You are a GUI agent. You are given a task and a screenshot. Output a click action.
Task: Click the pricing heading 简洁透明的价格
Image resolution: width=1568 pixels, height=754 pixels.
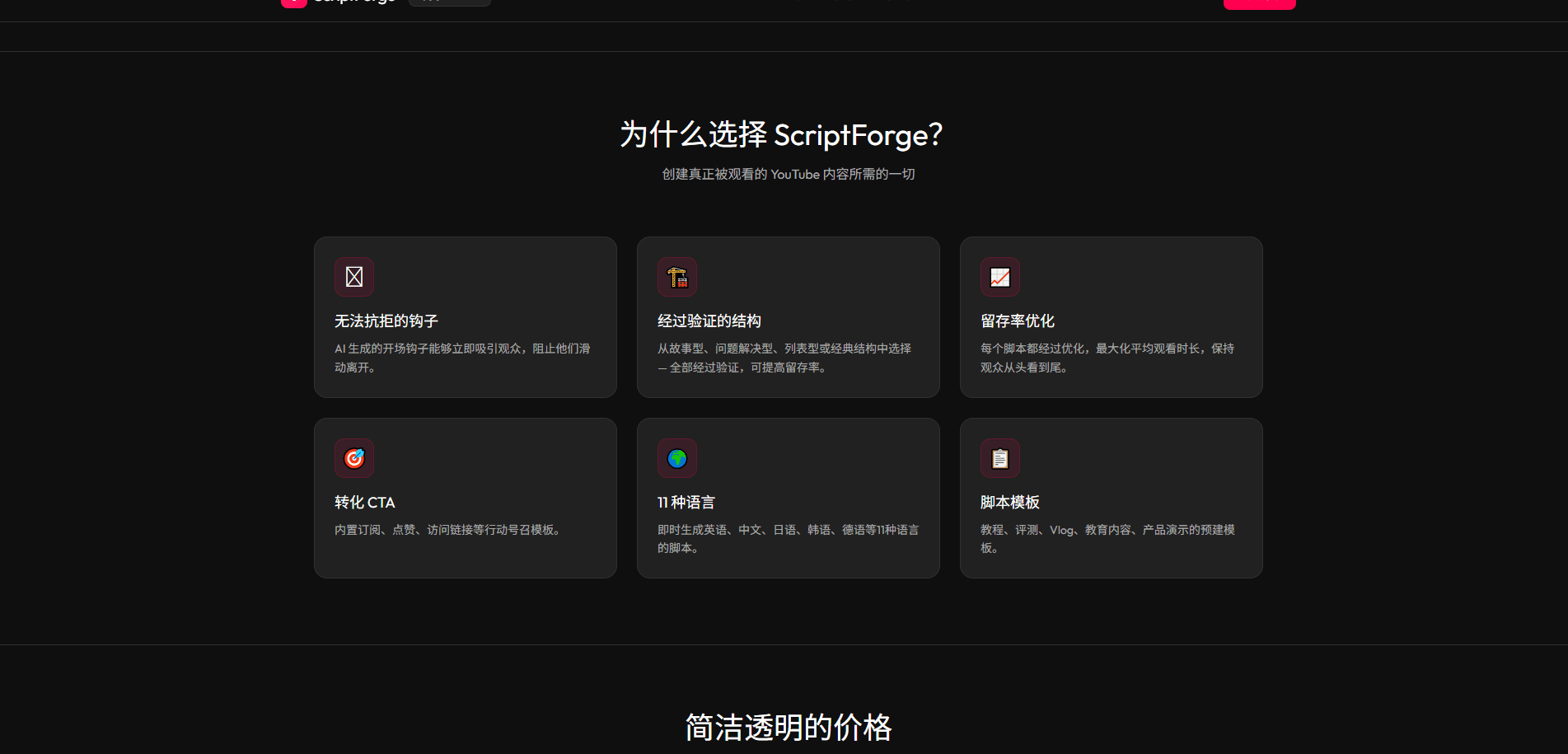789,728
